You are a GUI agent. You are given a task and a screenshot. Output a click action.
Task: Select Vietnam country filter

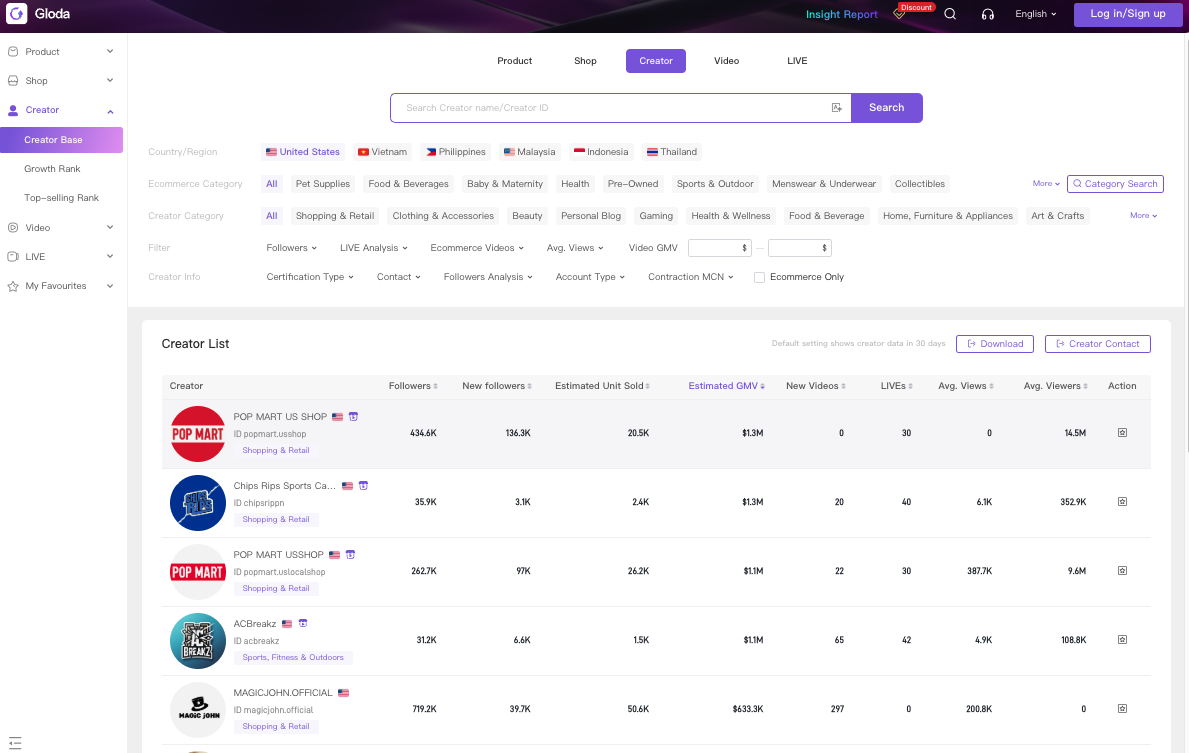coord(382,152)
